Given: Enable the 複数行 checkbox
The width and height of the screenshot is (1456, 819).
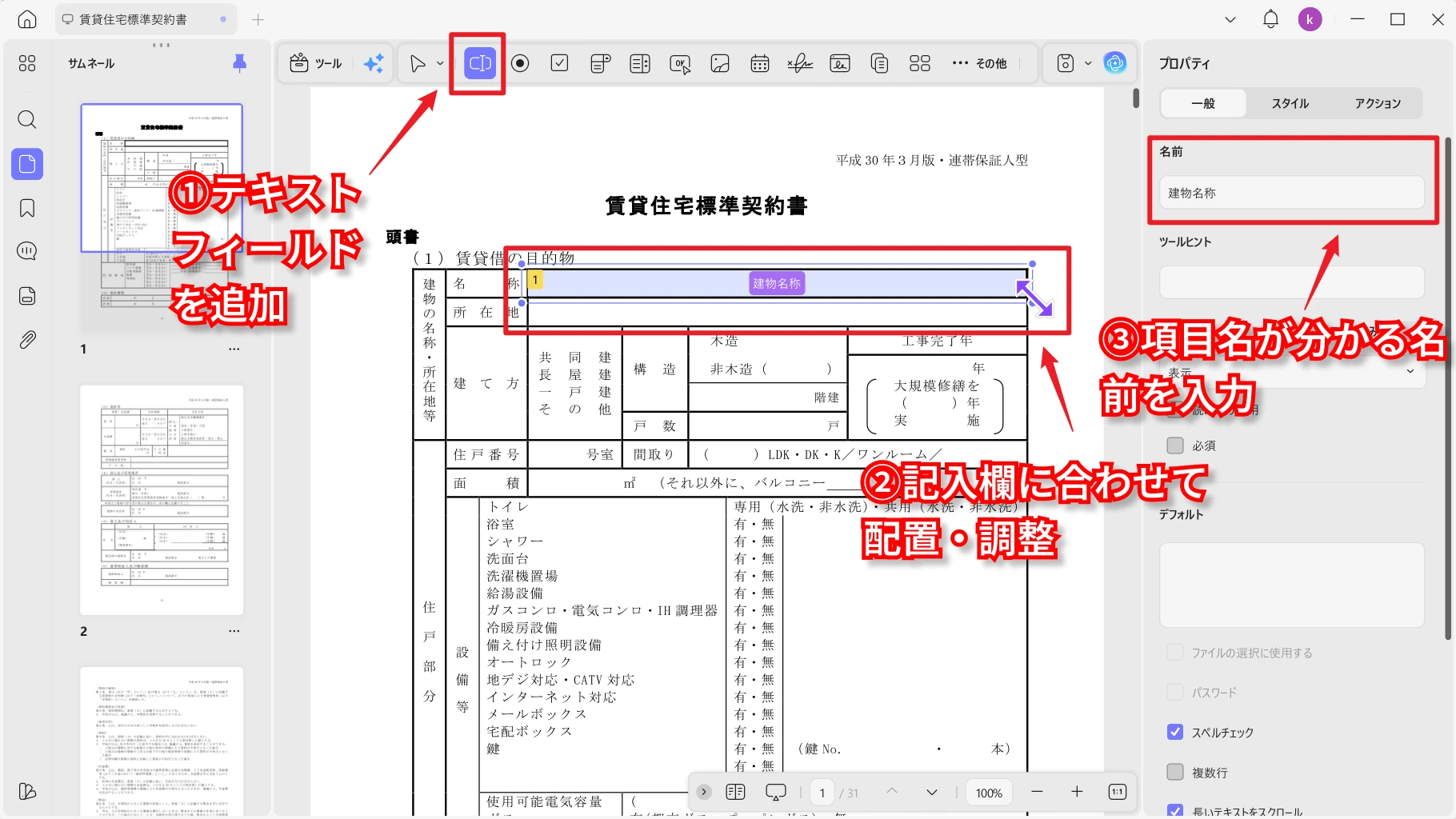Looking at the screenshot, I should tap(1175, 772).
